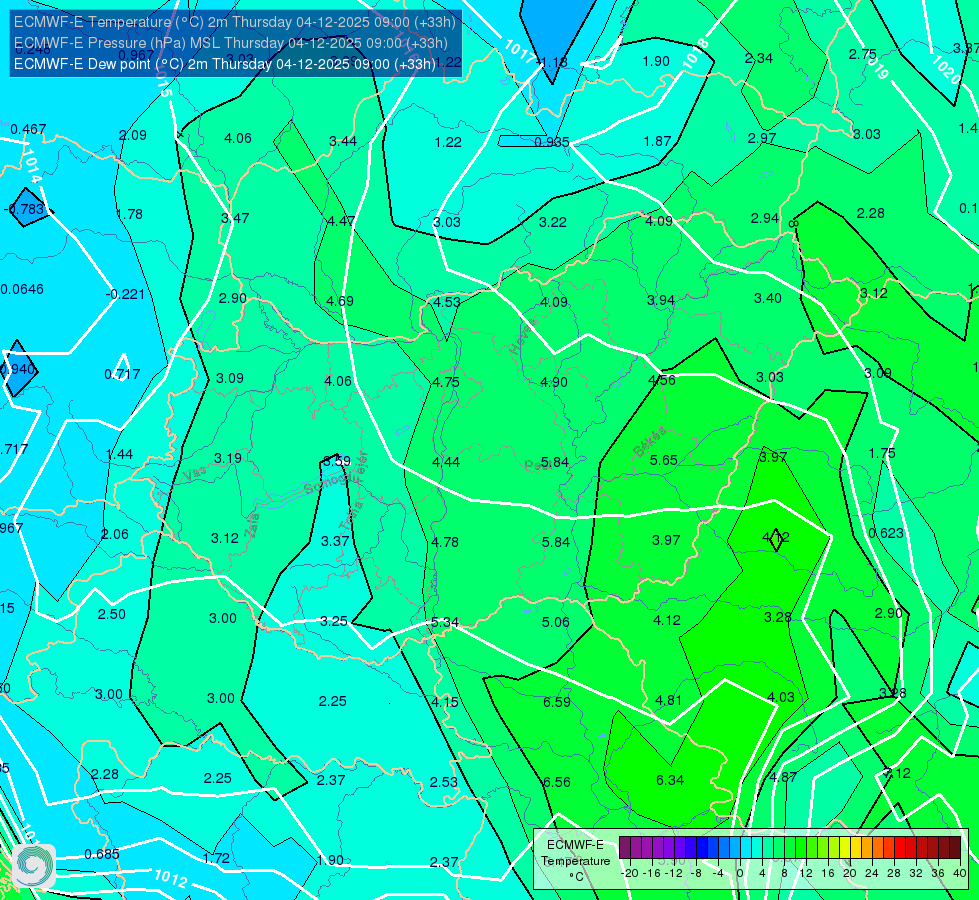This screenshot has width=979, height=900.
Task: Click the '-0.783' temperature value
Action: [24, 209]
